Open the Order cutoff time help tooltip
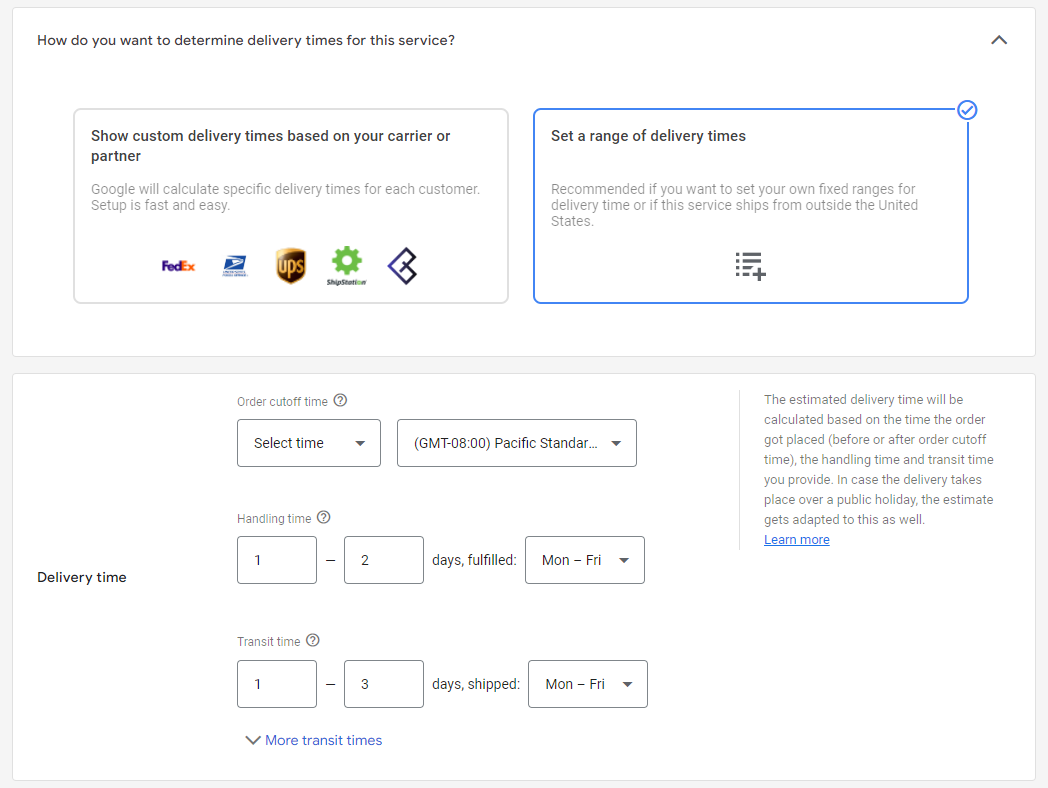This screenshot has height=788, width=1048. (x=340, y=399)
